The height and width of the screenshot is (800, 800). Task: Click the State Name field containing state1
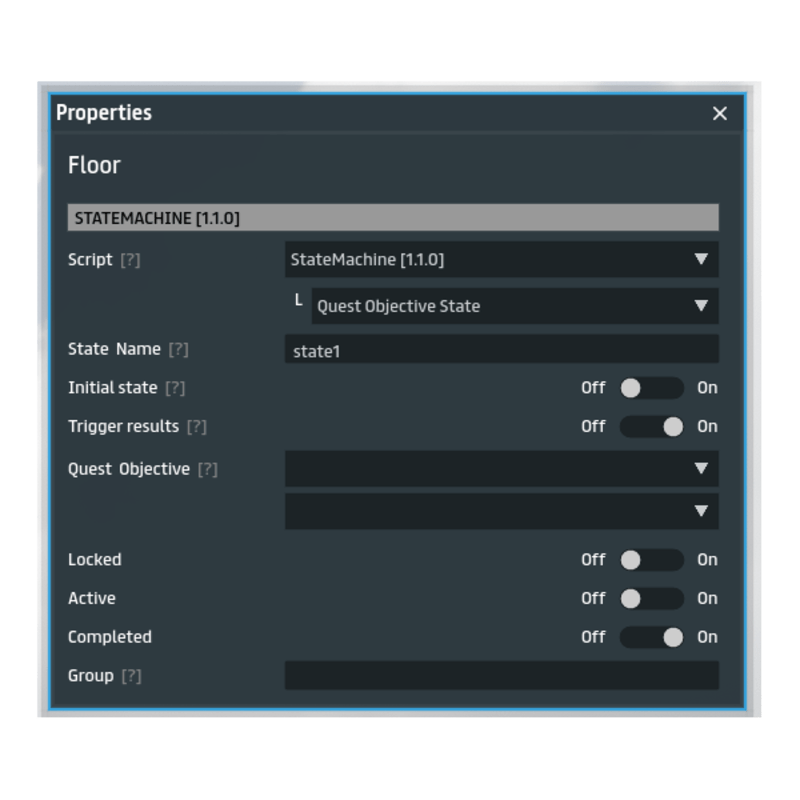501,350
